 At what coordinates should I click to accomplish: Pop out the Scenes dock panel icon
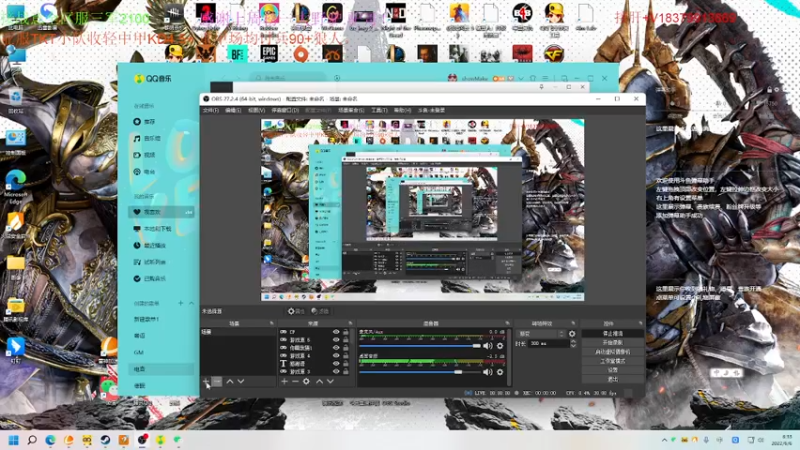tap(271, 323)
